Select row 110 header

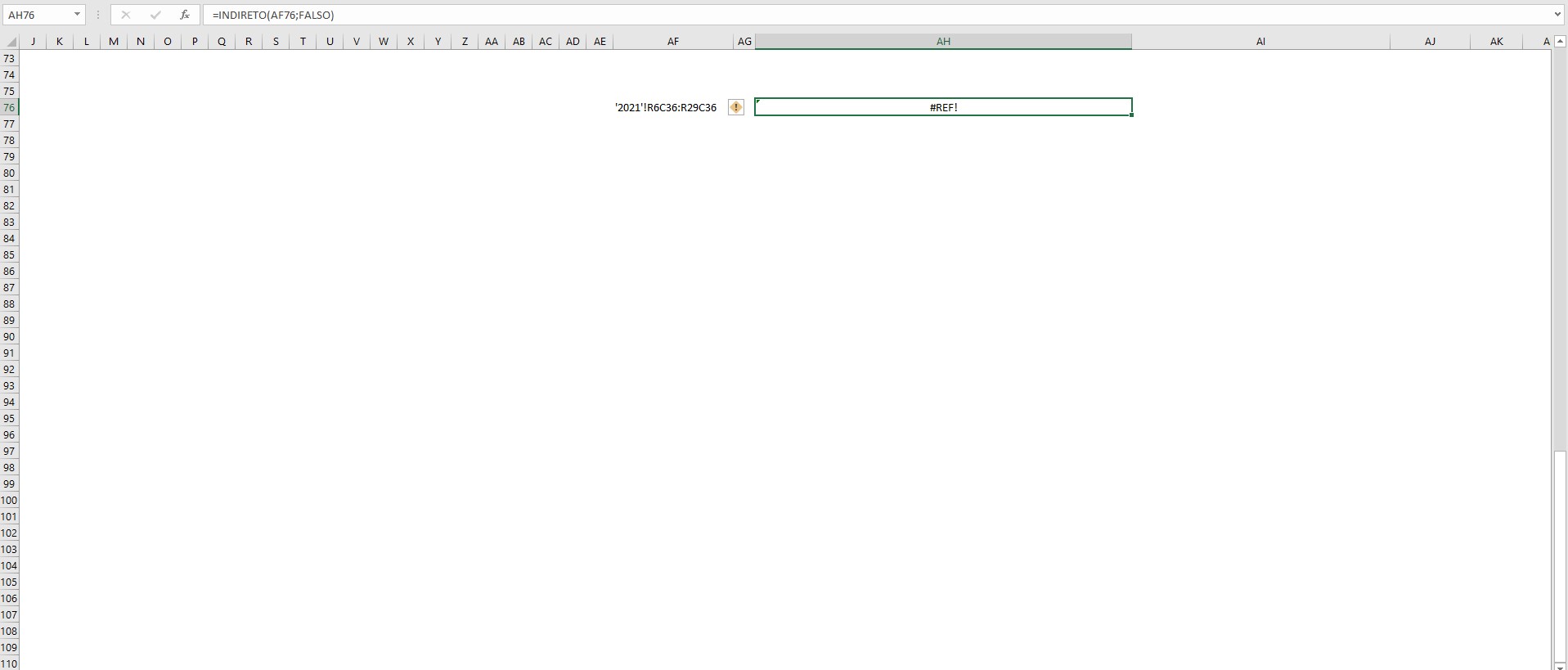click(9, 663)
